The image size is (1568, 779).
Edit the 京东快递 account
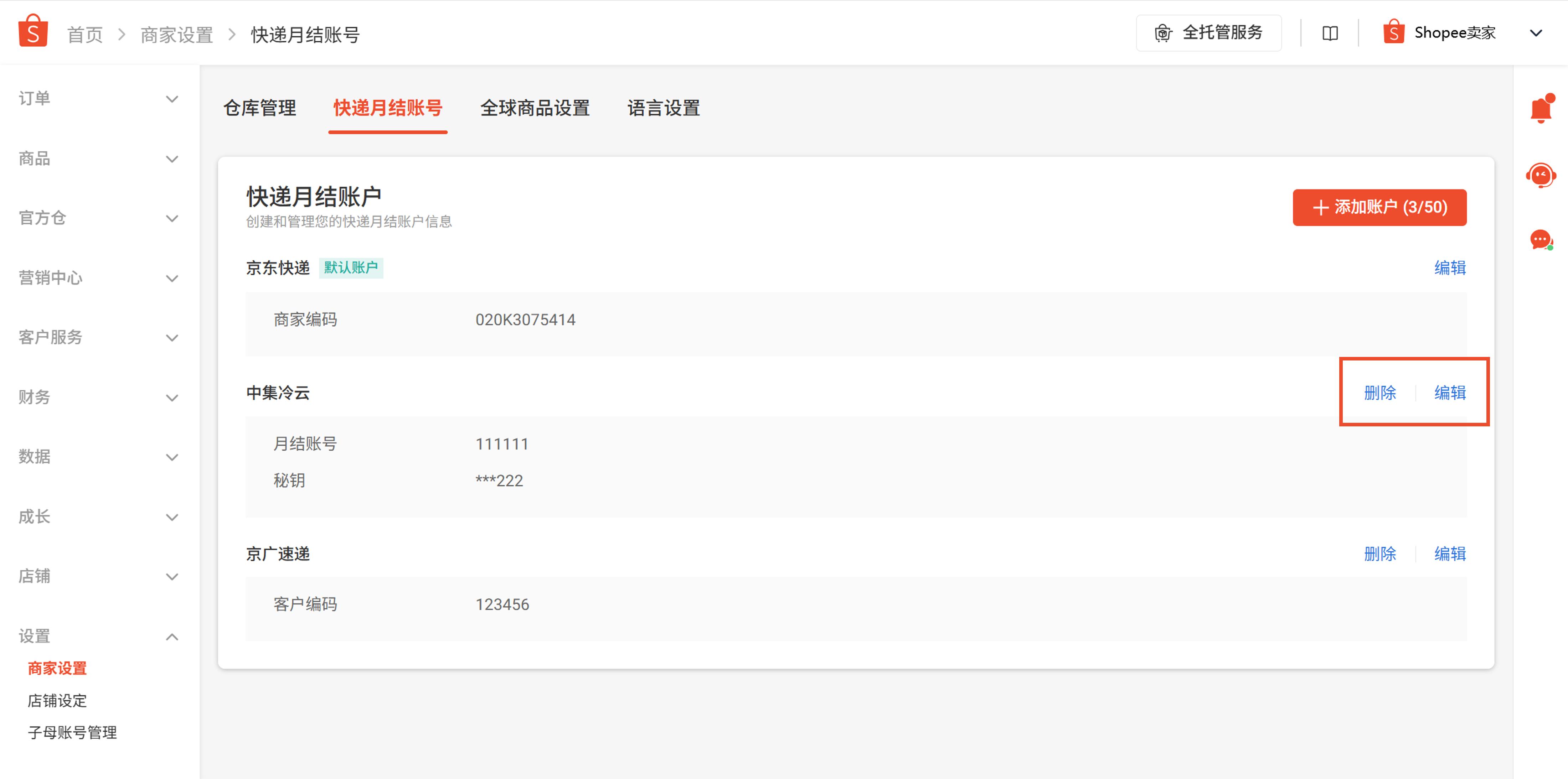[1450, 268]
